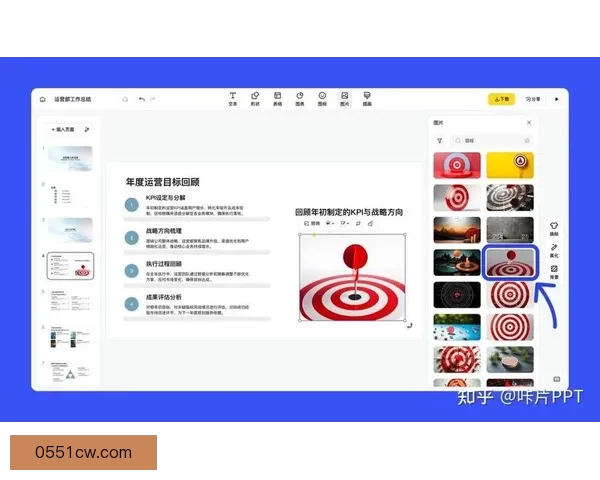Click the slide title 年度运营目标回顾
This screenshot has height=480, width=600.
163,182
